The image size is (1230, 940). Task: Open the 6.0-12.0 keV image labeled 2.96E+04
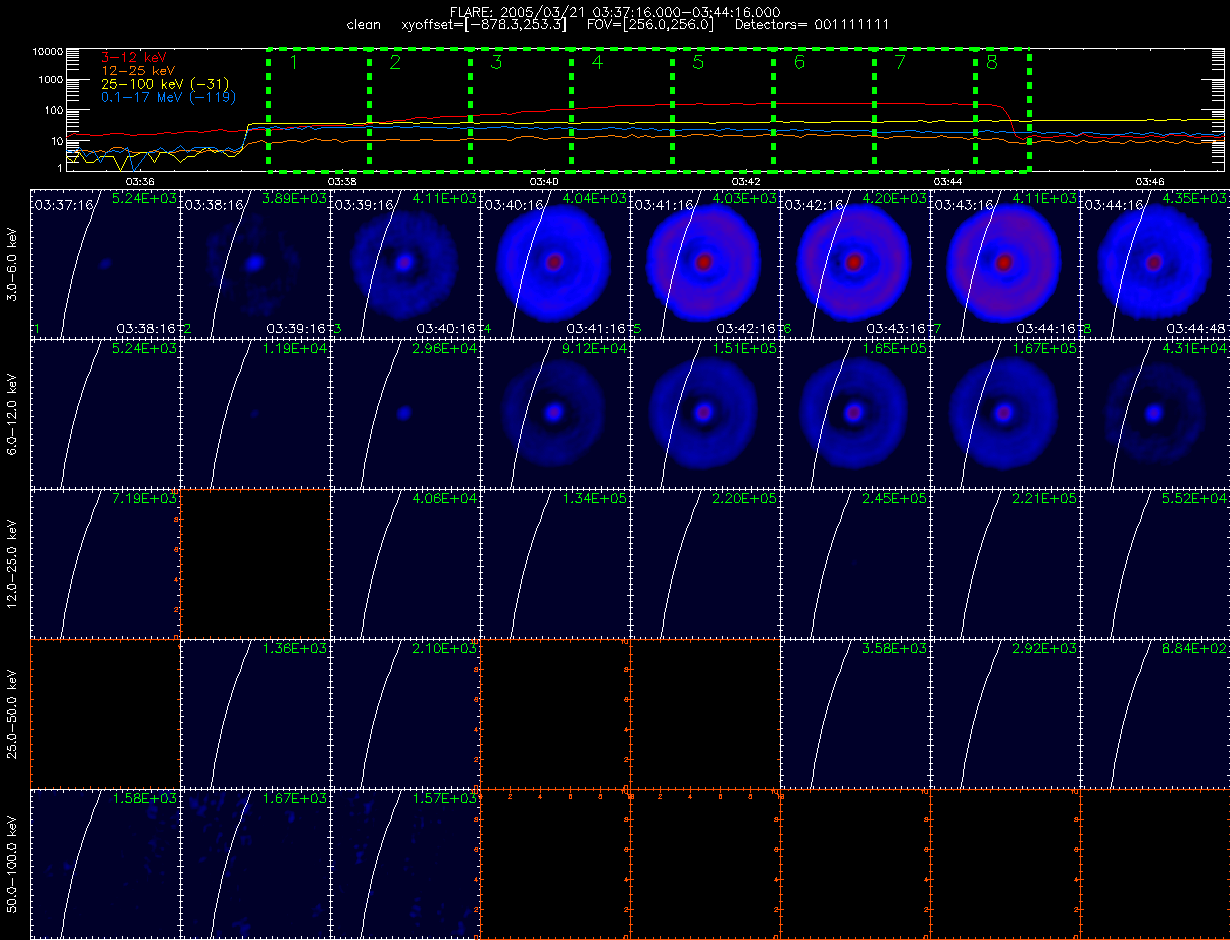click(x=405, y=413)
